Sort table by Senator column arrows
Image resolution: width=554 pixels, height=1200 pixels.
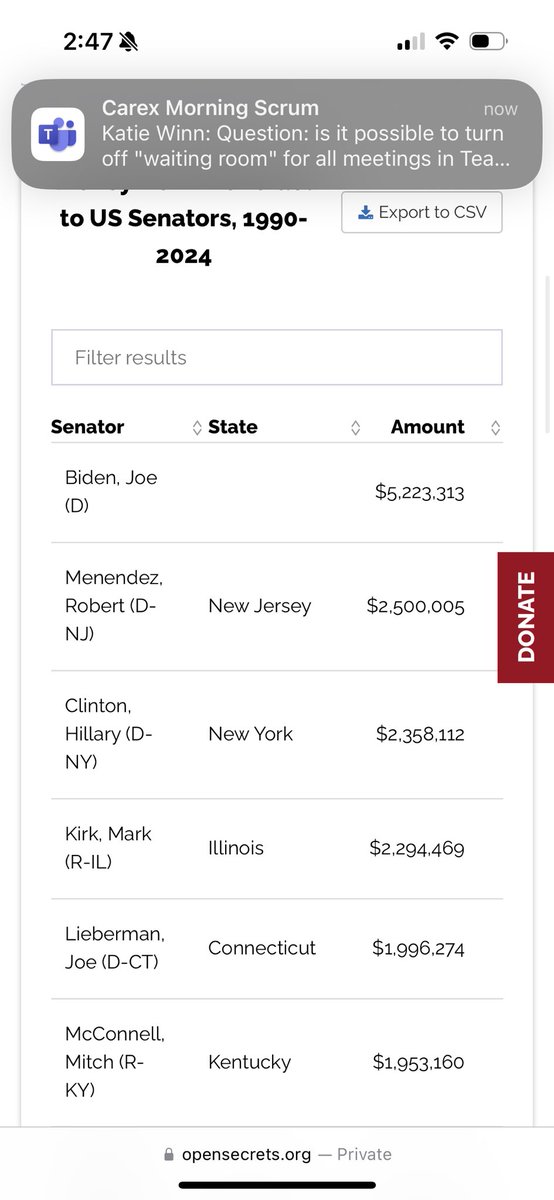pyautogui.click(x=197, y=428)
